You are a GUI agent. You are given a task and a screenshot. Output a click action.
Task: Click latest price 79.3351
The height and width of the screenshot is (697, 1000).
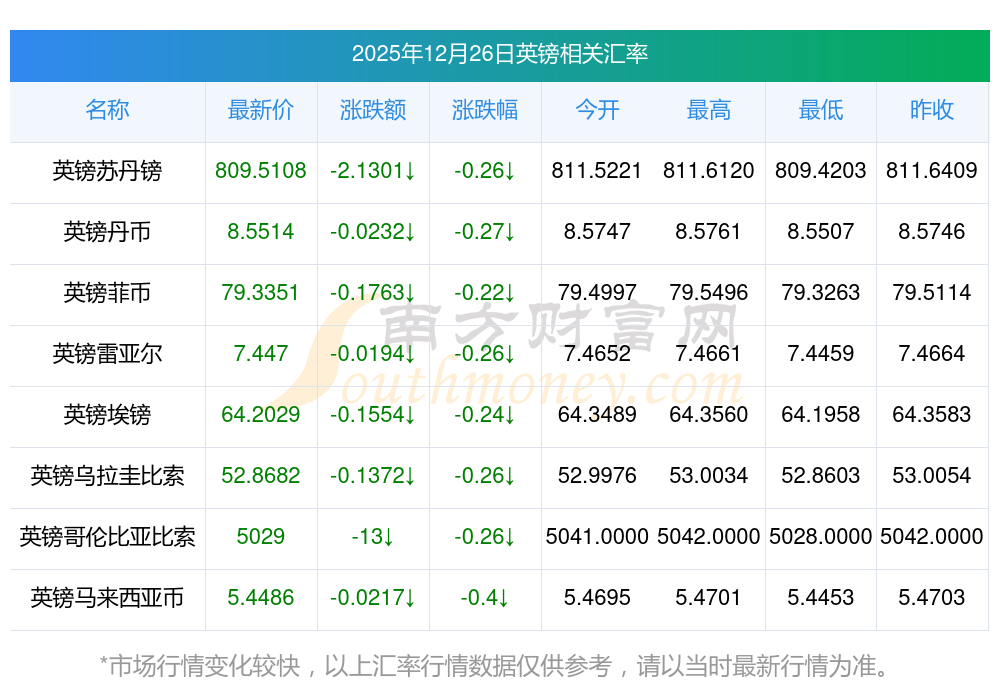pyautogui.click(x=261, y=292)
